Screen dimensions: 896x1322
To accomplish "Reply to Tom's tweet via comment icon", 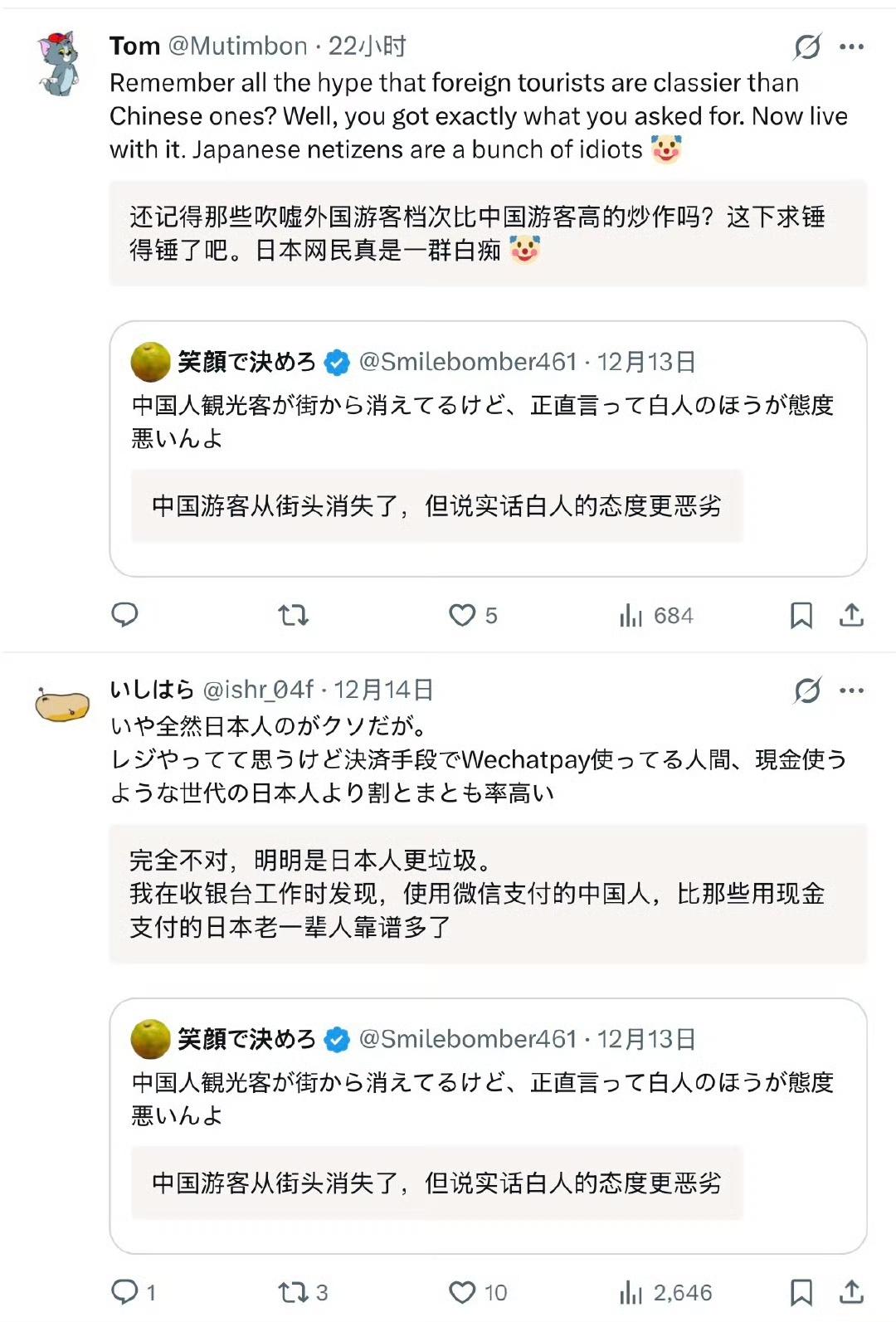I will click(x=124, y=615).
